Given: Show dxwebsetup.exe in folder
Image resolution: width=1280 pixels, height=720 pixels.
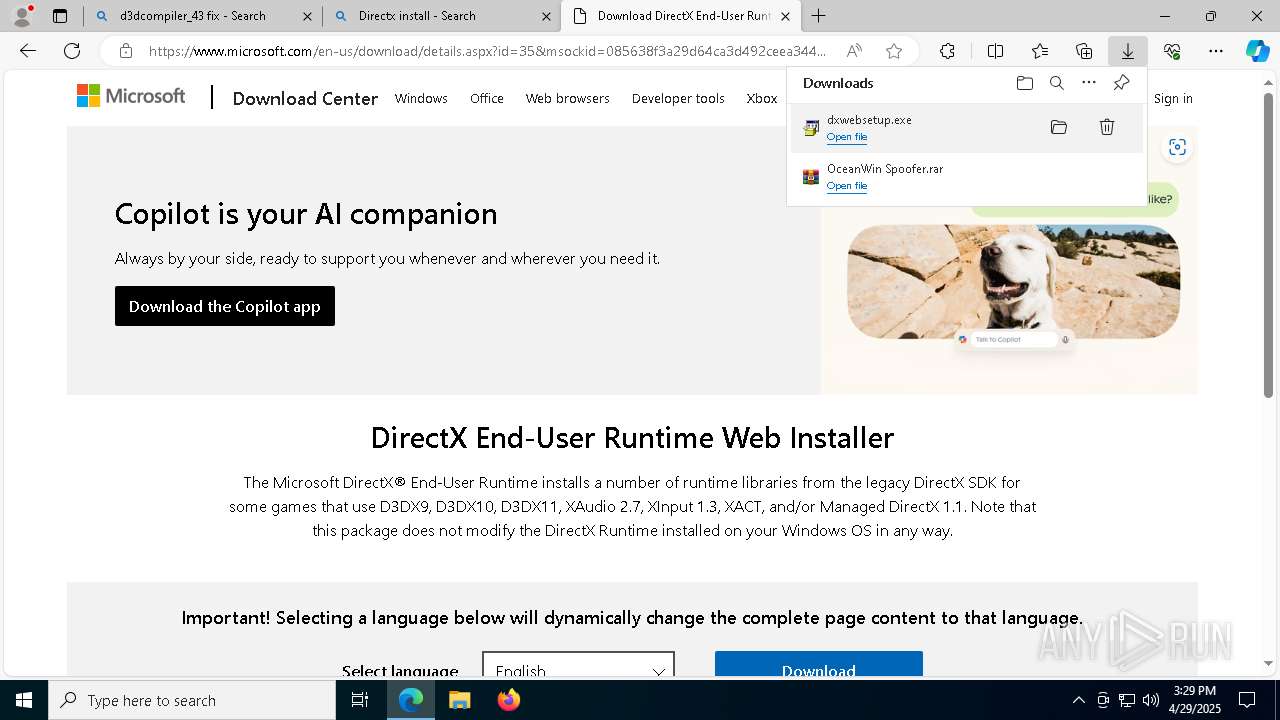Looking at the screenshot, I should pos(1059,127).
